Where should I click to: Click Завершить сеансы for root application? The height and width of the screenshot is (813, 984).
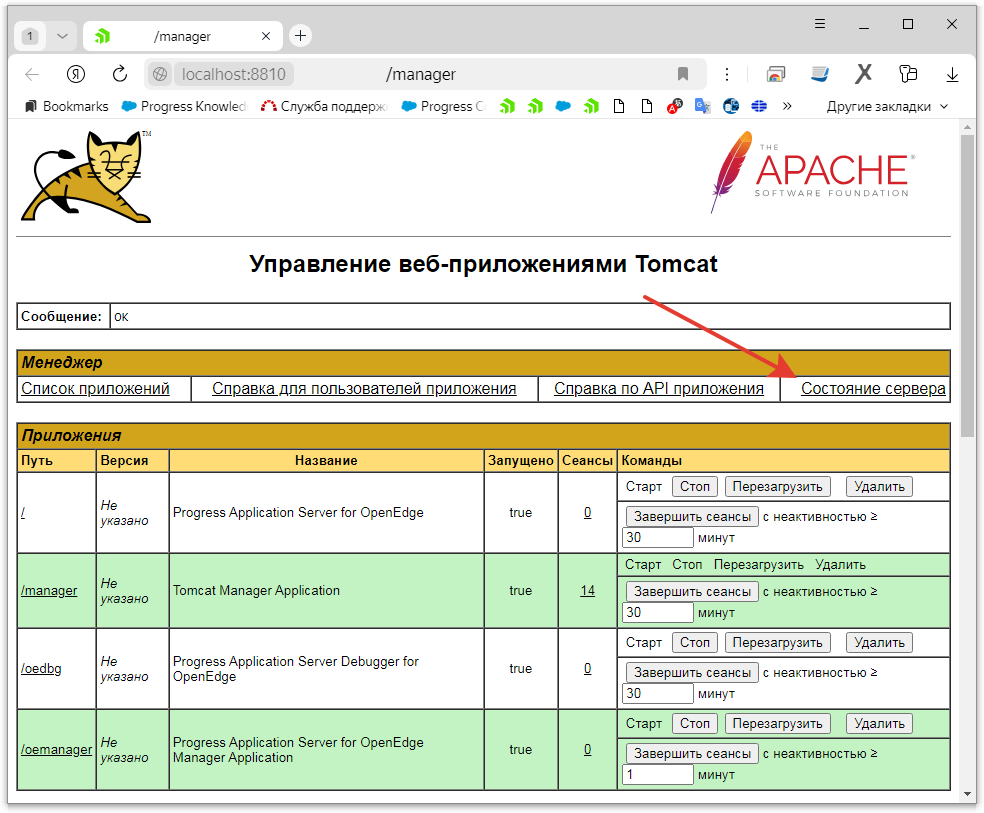click(x=692, y=516)
